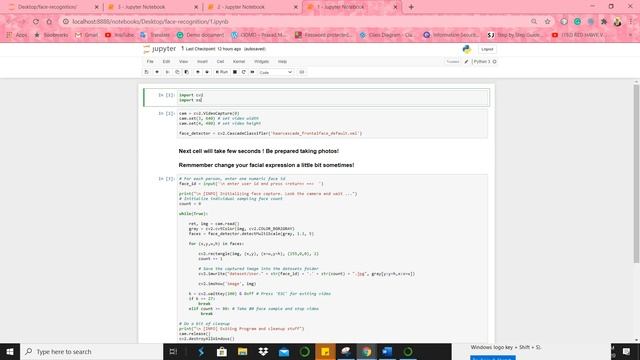Select the cell with cv2.VideoCapture code
This screenshot has height=360, width=640.
(x=333, y=123)
